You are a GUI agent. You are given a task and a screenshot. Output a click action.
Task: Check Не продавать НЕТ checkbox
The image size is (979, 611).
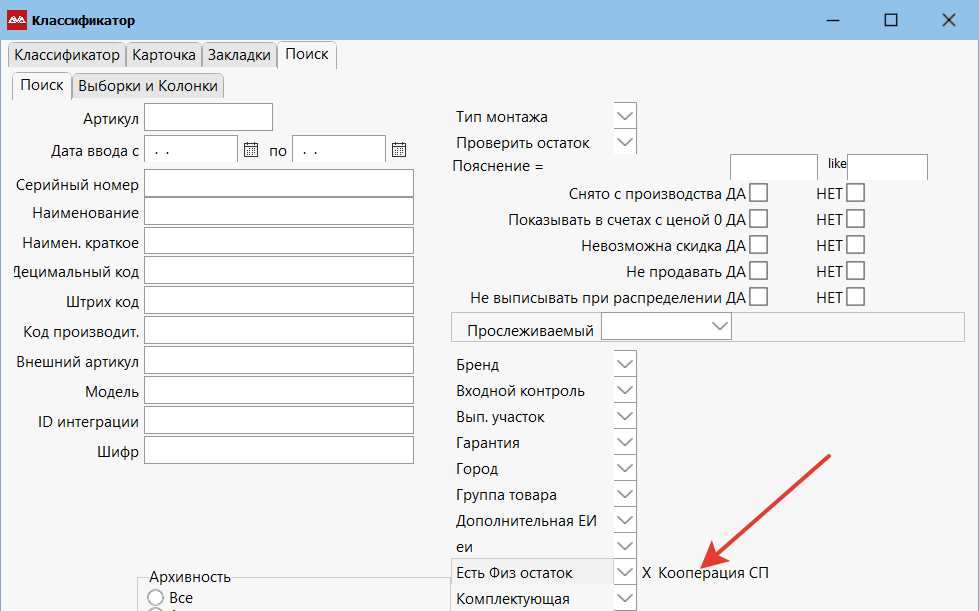point(855,271)
